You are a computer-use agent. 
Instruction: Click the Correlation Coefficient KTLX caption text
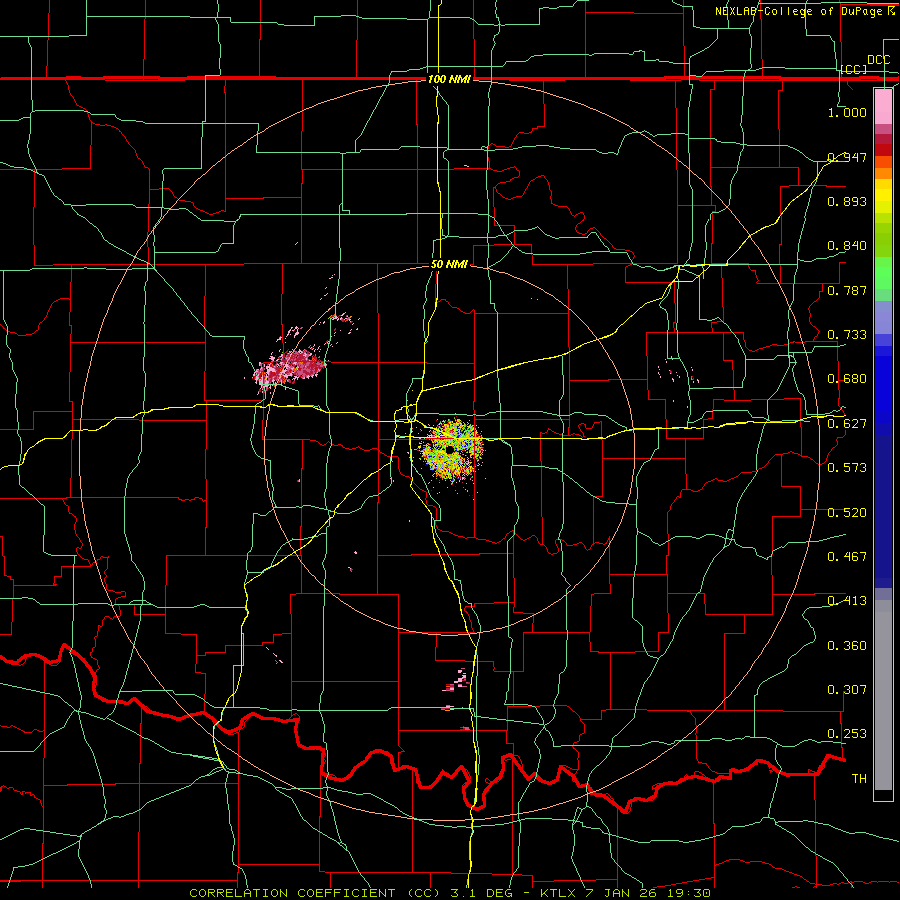pos(450,893)
